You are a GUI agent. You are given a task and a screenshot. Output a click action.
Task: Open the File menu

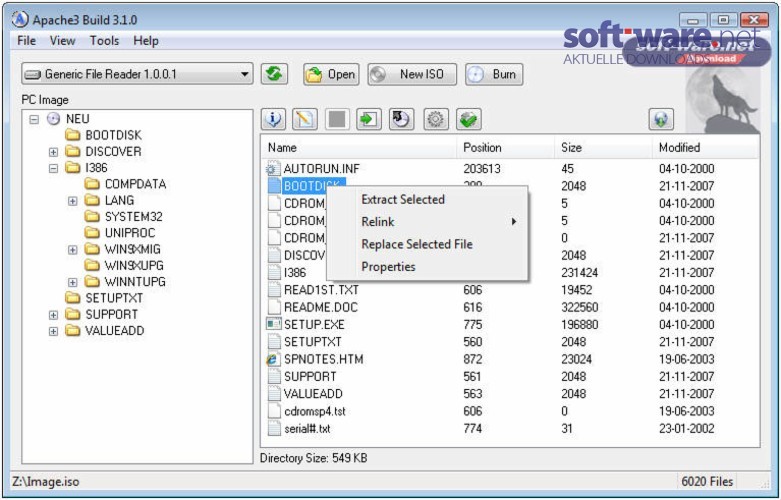coord(26,41)
